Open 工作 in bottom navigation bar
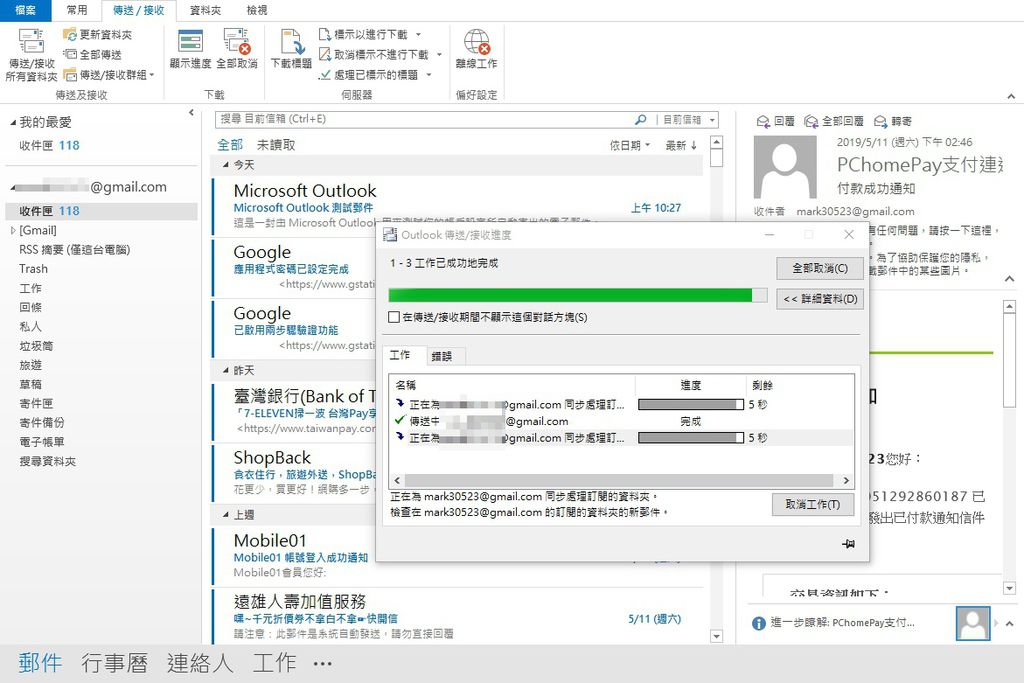 [x=274, y=663]
